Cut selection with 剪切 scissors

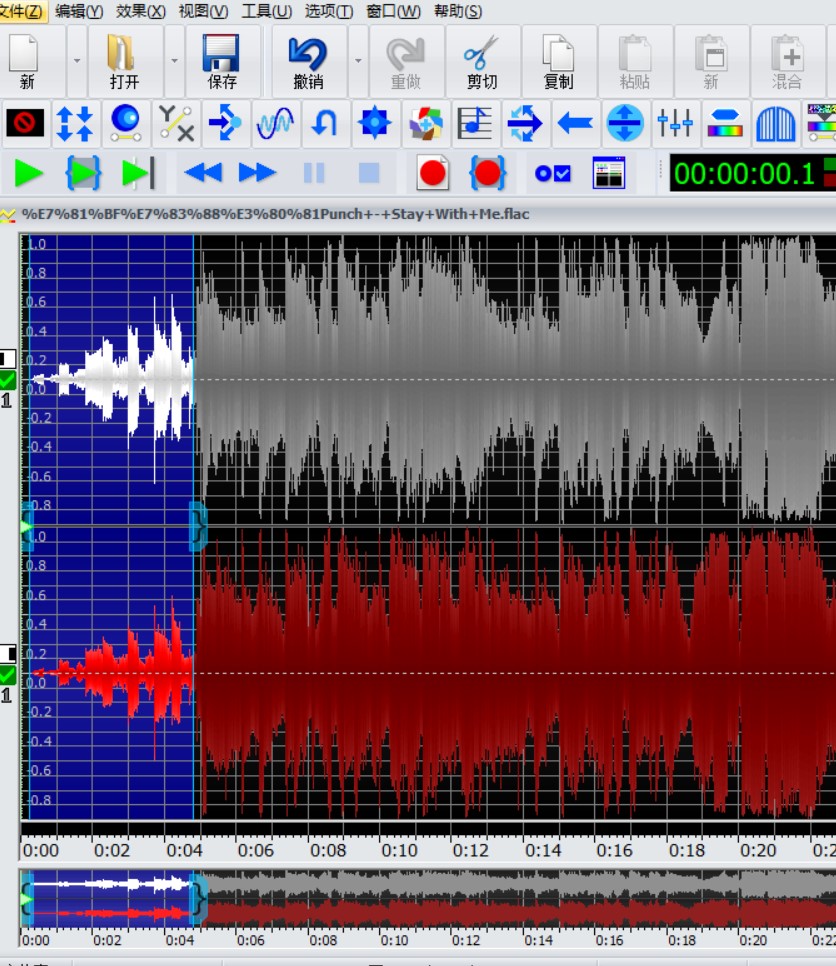pos(482,62)
